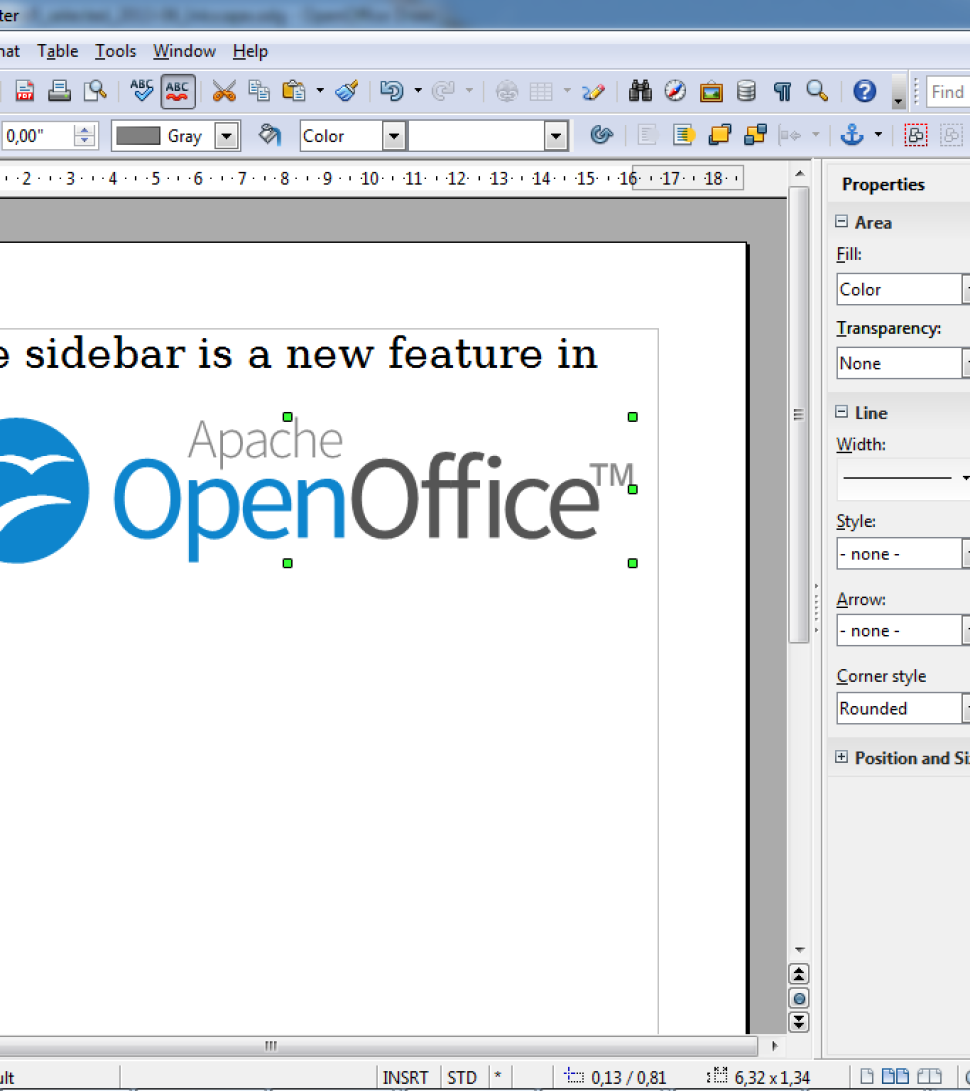The width and height of the screenshot is (970, 1091).
Task: Open the Window menu
Action: (184, 51)
